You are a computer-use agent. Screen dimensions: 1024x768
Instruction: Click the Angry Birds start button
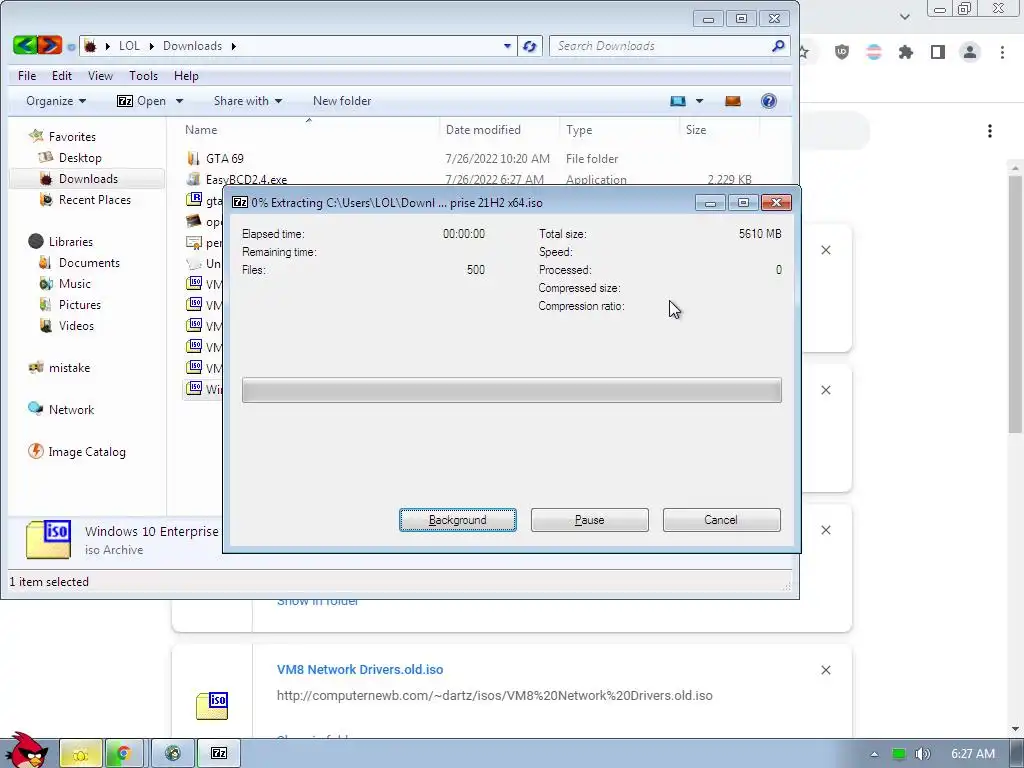pyautogui.click(x=26, y=750)
